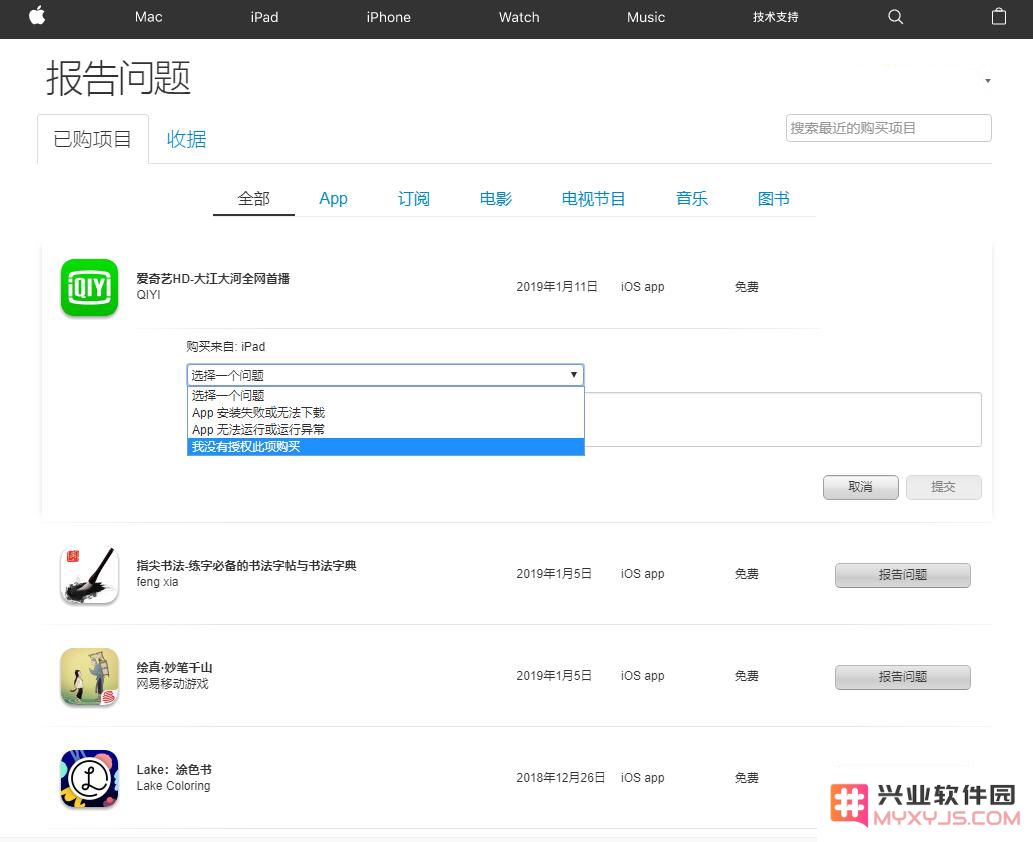This screenshot has width=1033, height=842.
Task: Click the 取消 button
Action: click(x=860, y=487)
